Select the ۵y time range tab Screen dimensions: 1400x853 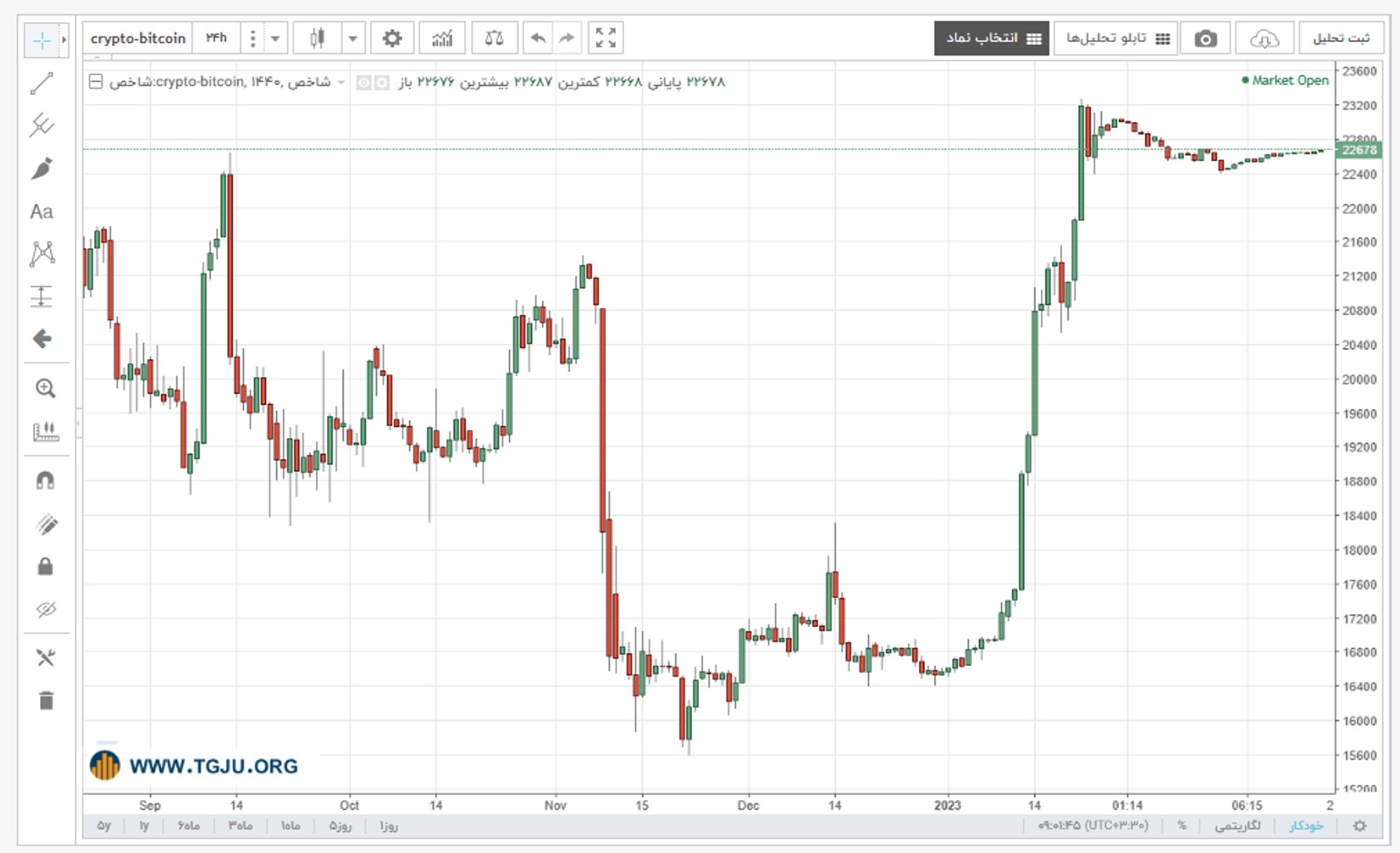point(104,826)
